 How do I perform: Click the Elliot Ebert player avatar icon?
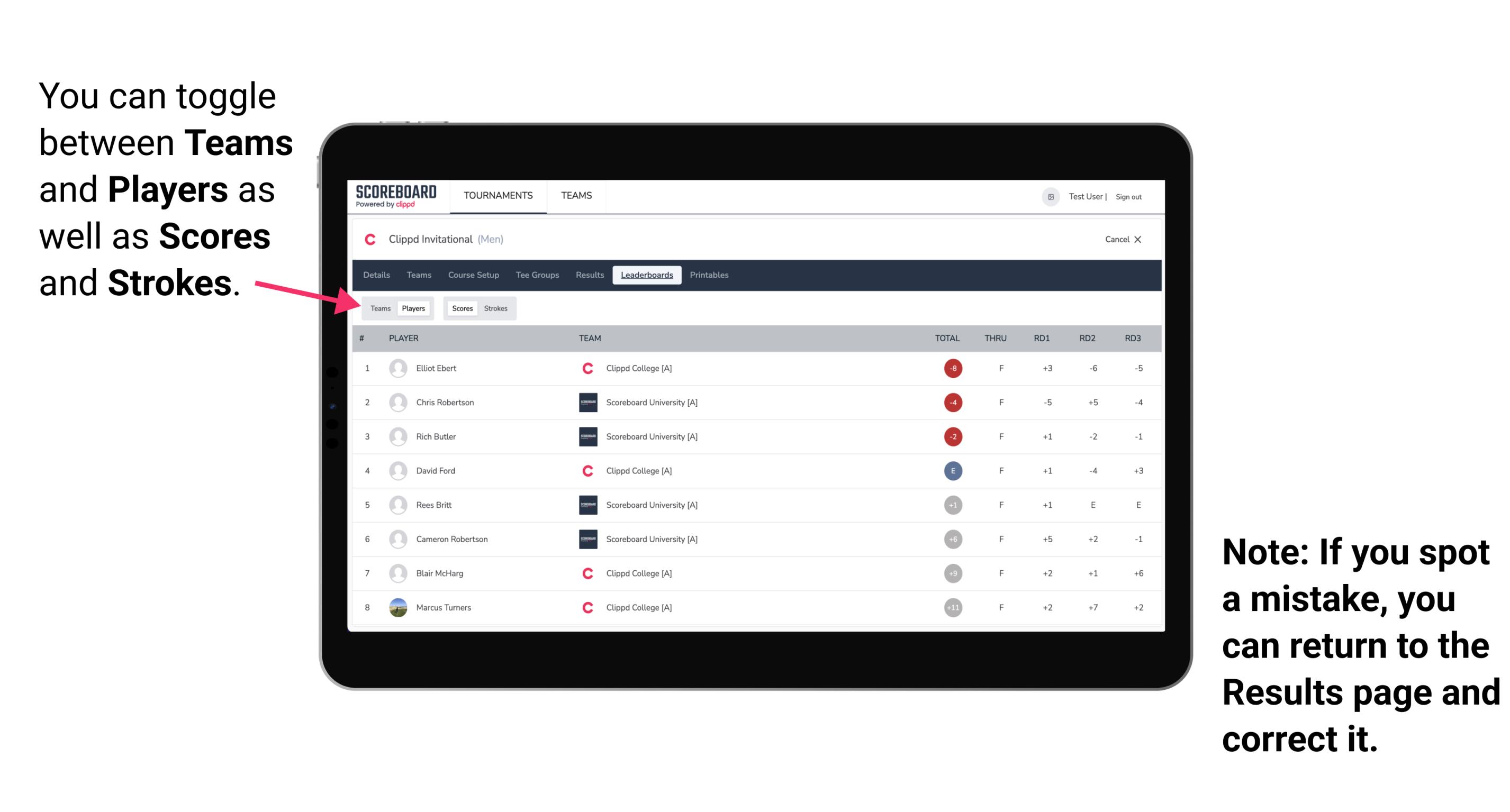(x=398, y=369)
